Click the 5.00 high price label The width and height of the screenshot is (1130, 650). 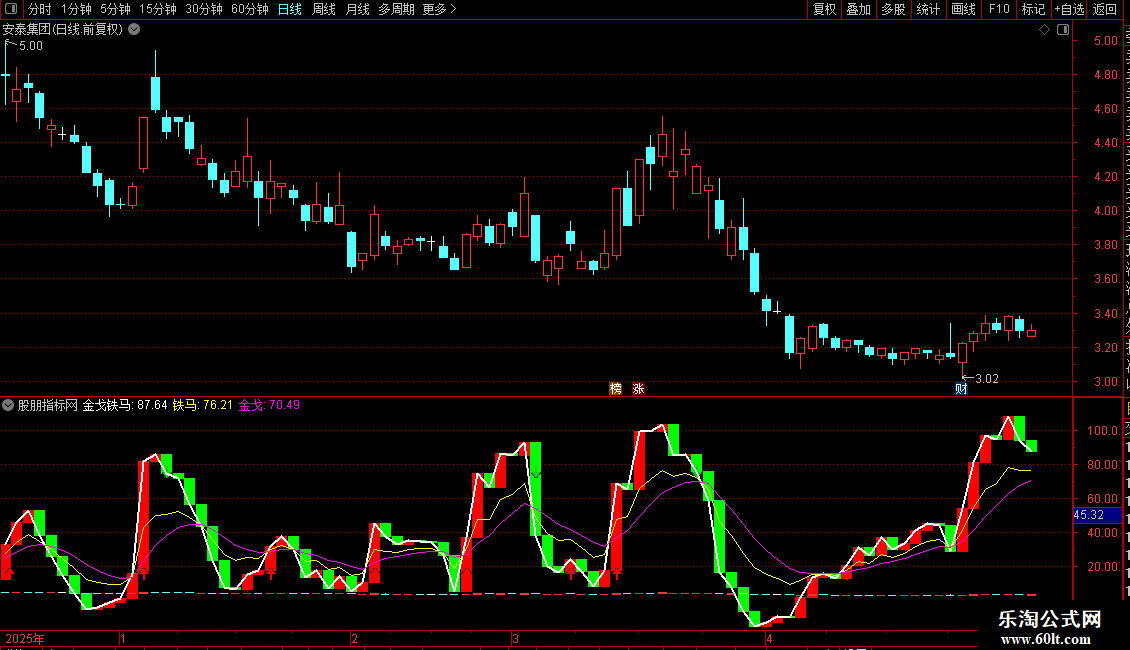coord(30,46)
